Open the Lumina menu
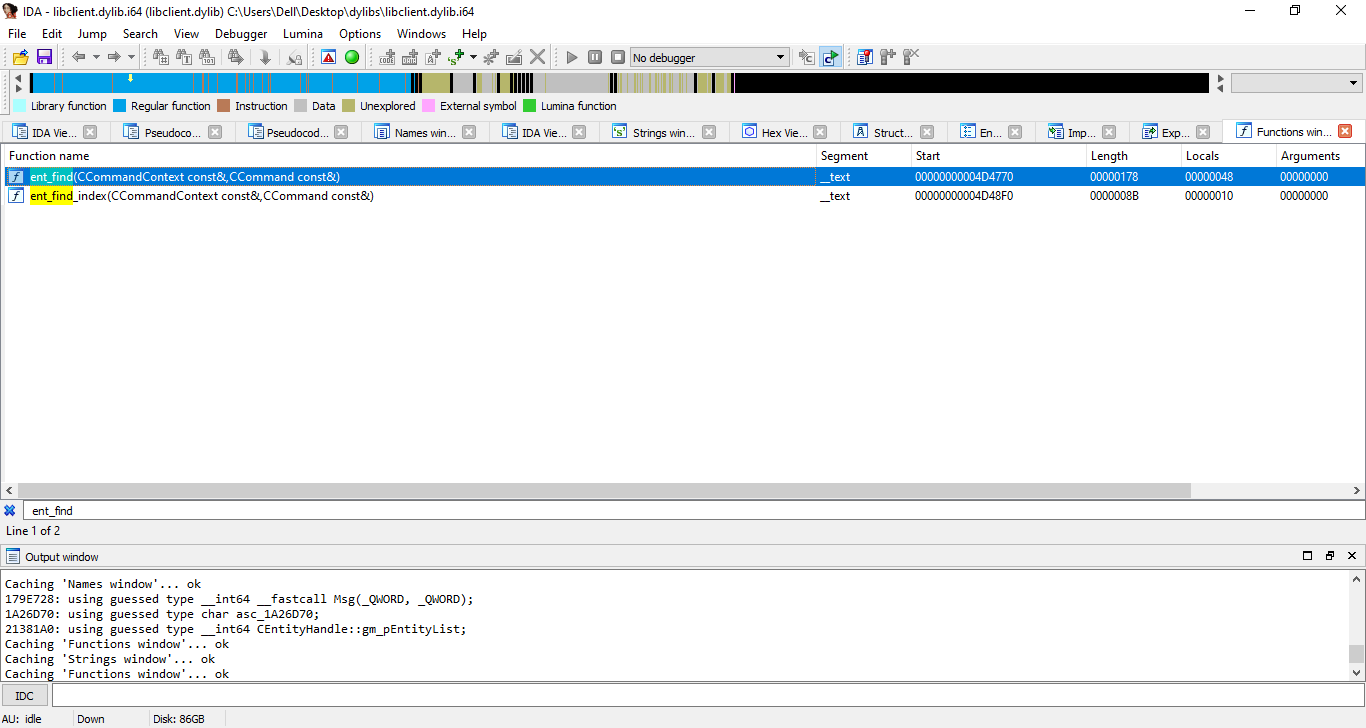Viewport: 1366px width, 728px height. tap(303, 33)
